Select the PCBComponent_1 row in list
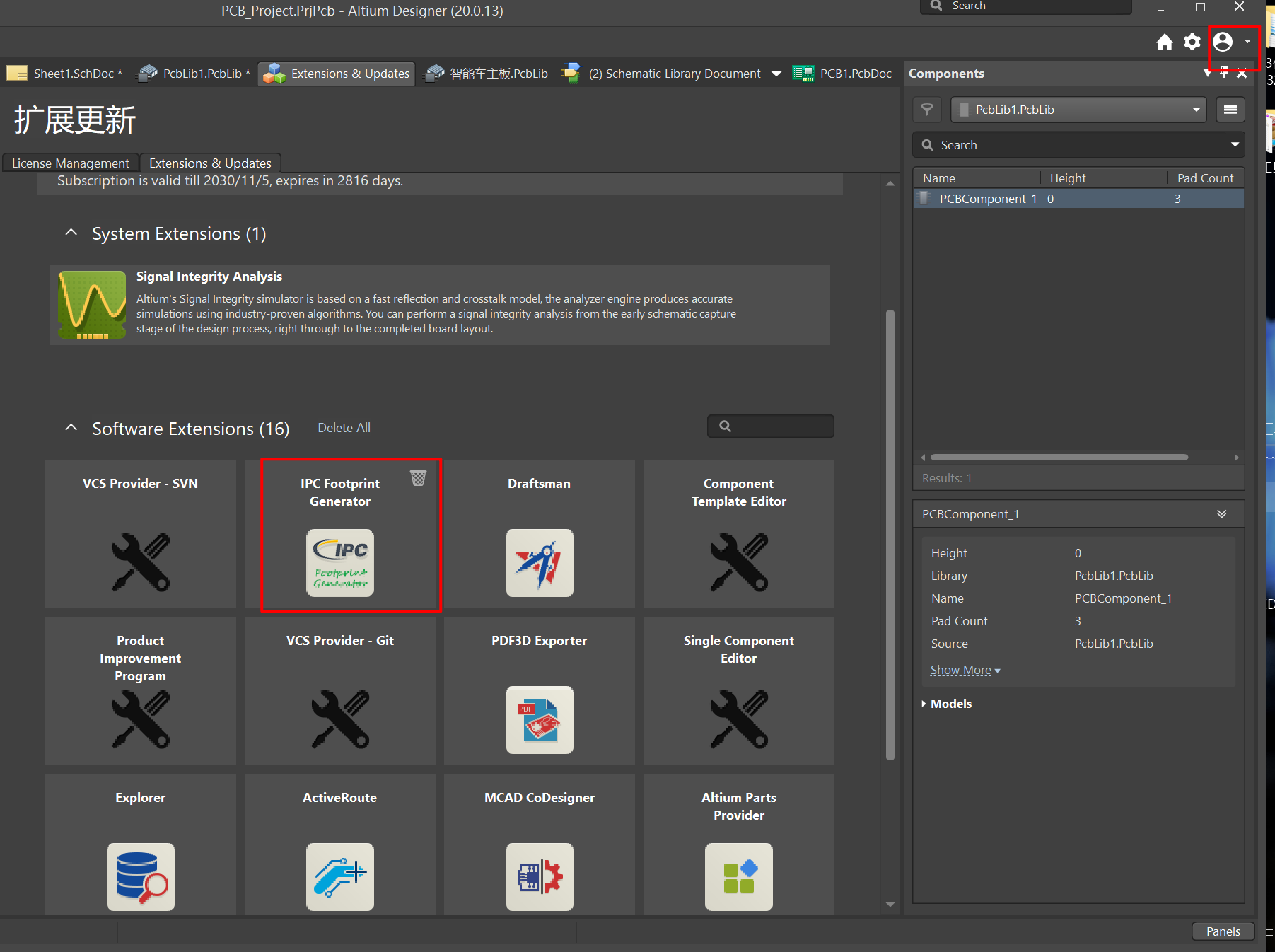 1078,199
